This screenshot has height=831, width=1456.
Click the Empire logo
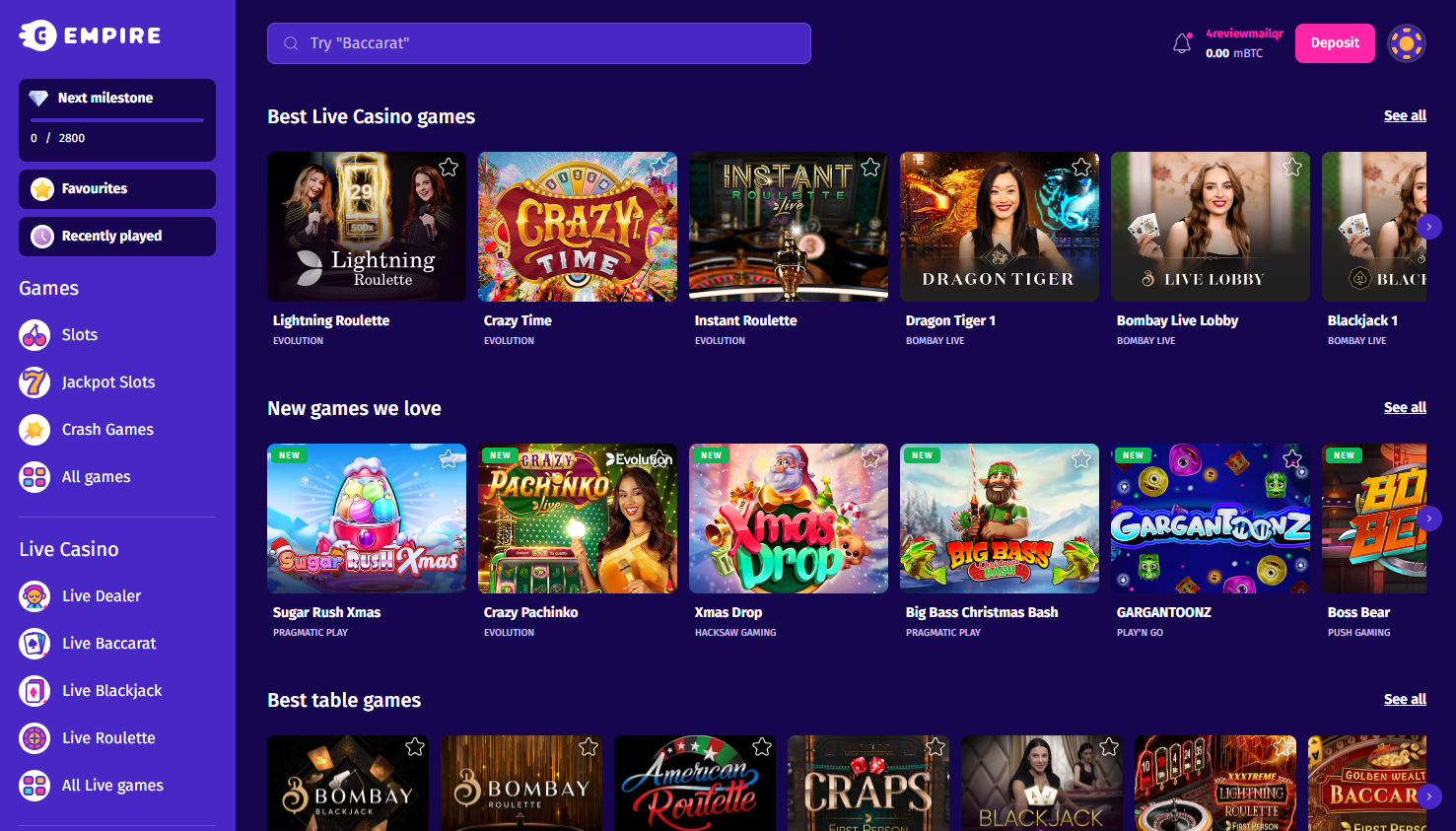(90, 35)
